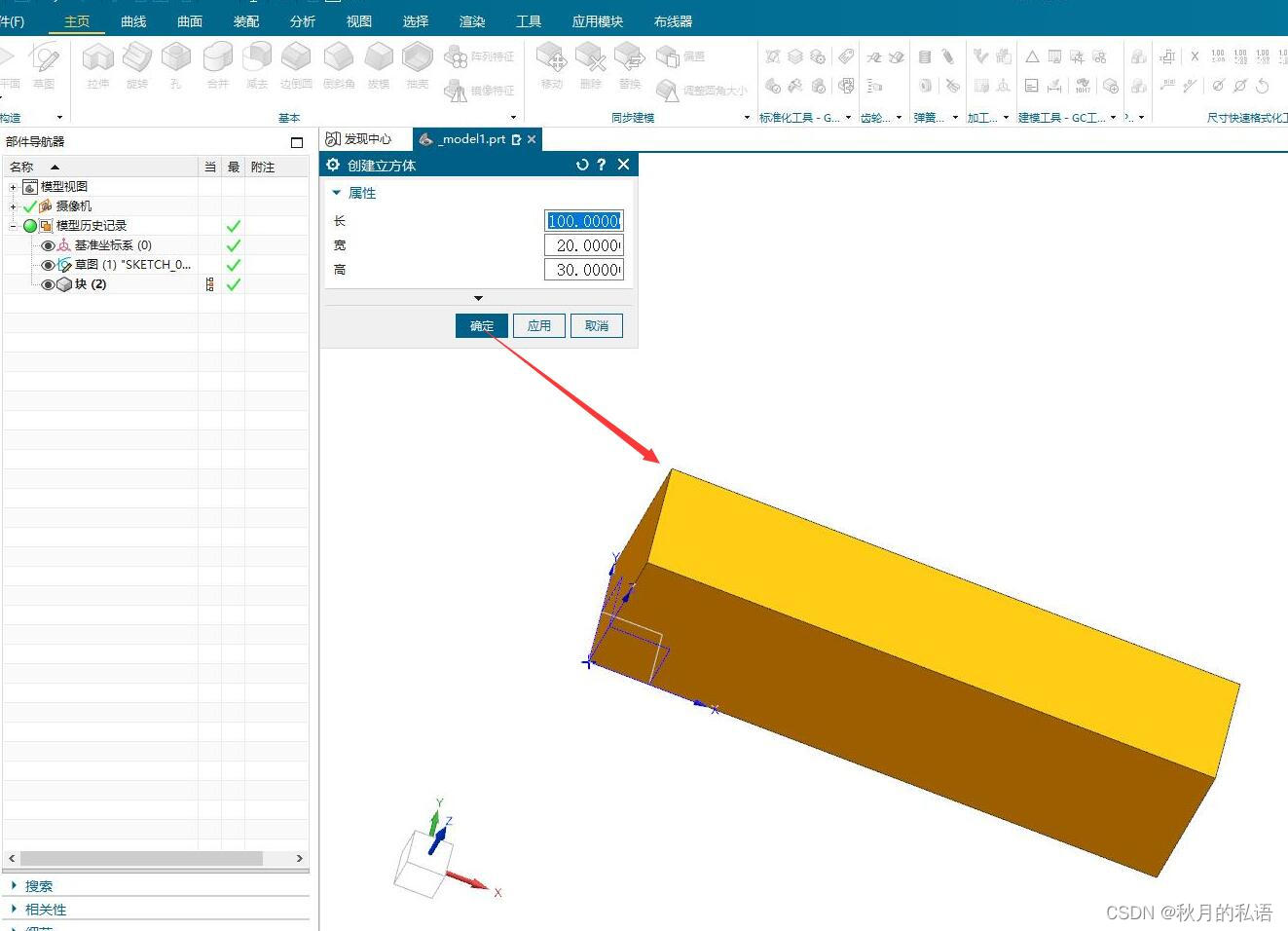This screenshot has height=931, width=1288.
Task: Toggle visibility eye of 草图 (1) SKETCH
Action: 48,265
